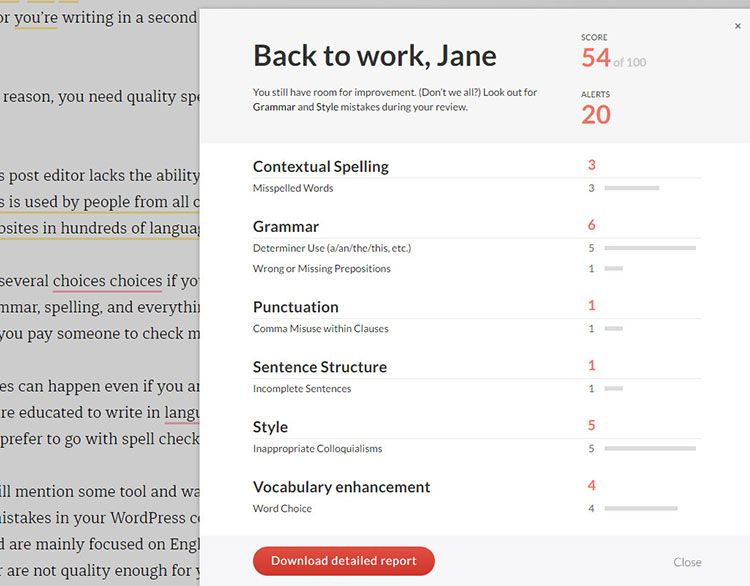Open the Contextual Spelling category heading

click(320, 167)
